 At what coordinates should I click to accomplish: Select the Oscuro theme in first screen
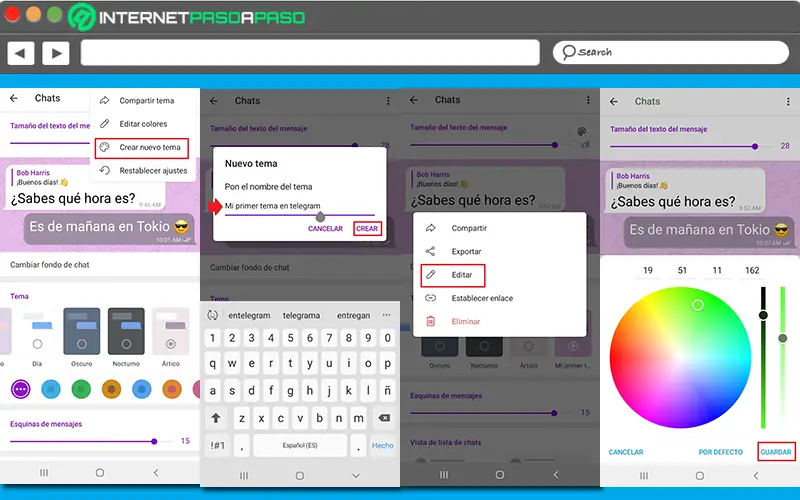pyautogui.click(x=82, y=331)
